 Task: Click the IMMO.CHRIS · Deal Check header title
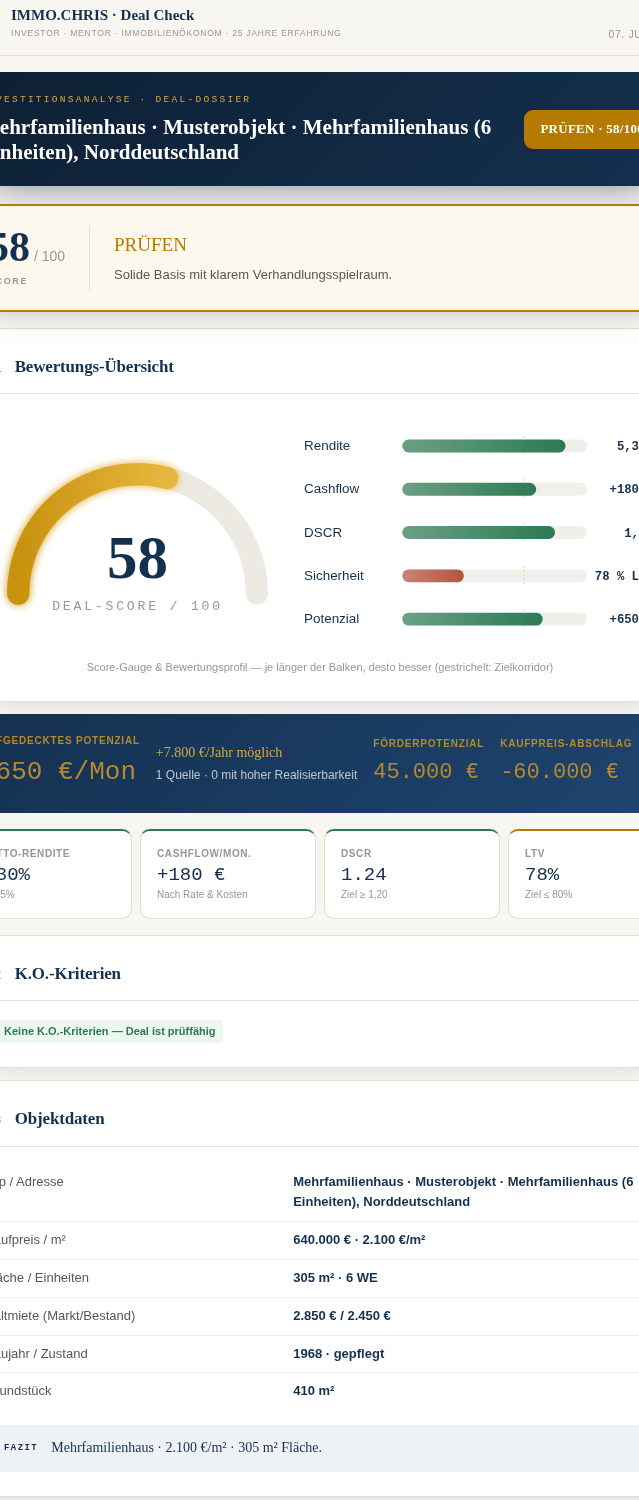pyautogui.click(x=103, y=15)
